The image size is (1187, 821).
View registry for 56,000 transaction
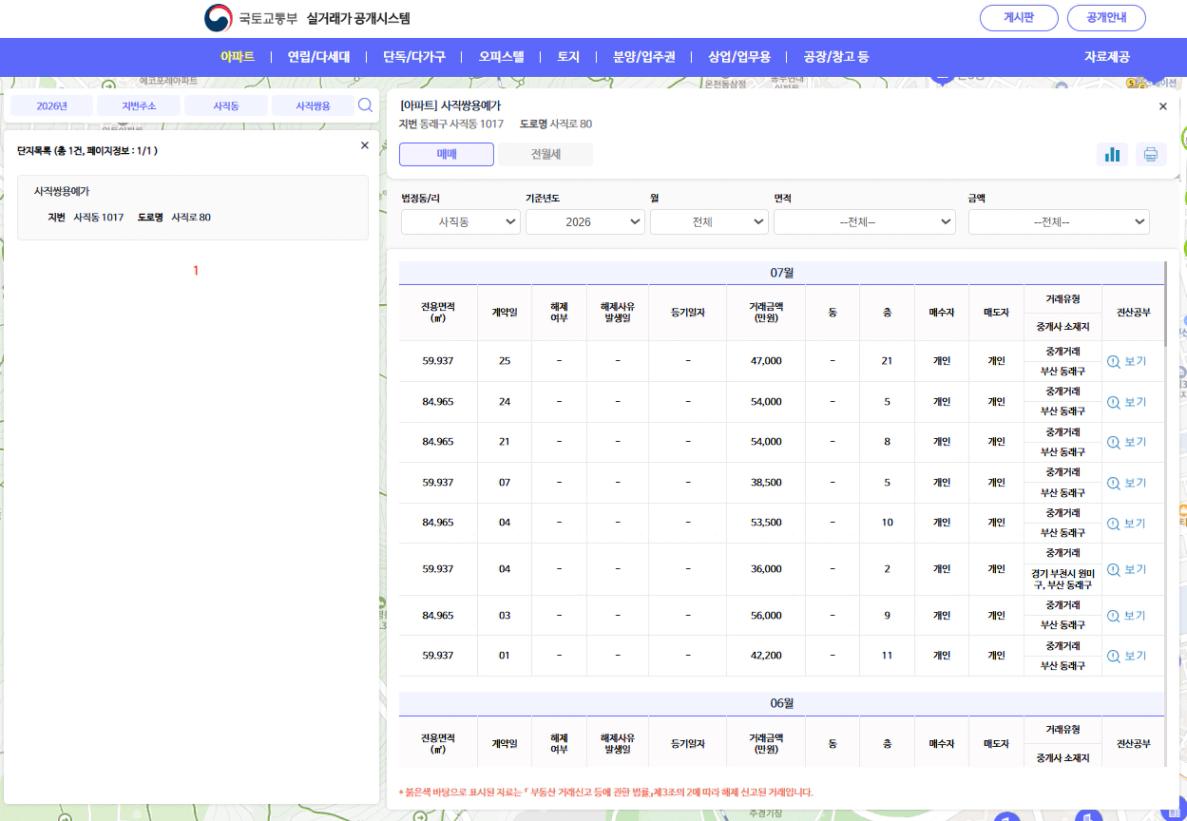coord(1126,616)
